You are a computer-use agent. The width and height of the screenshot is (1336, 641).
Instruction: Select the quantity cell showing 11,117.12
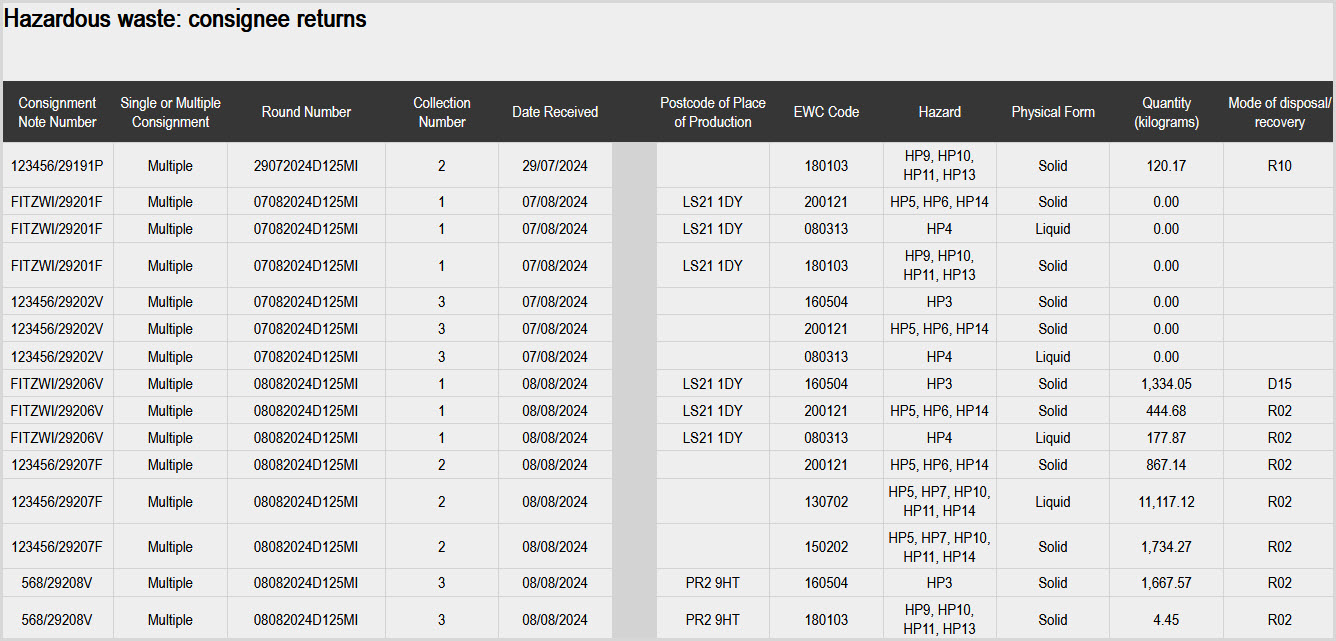[1166, 502]
